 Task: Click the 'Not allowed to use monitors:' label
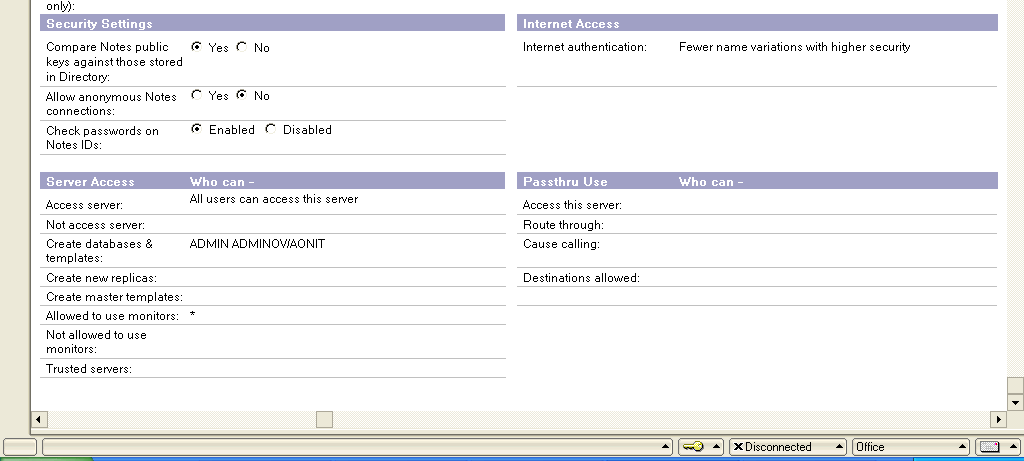pos(96,342)
